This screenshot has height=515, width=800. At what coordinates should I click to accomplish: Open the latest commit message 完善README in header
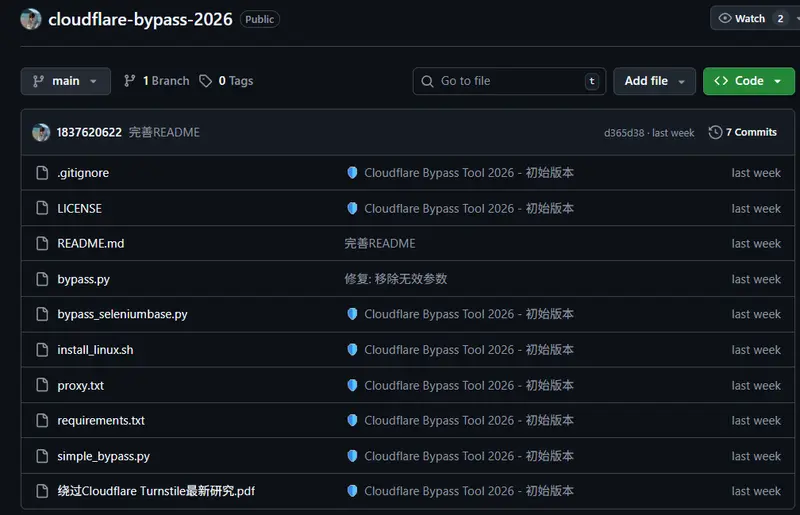(164, 132)
